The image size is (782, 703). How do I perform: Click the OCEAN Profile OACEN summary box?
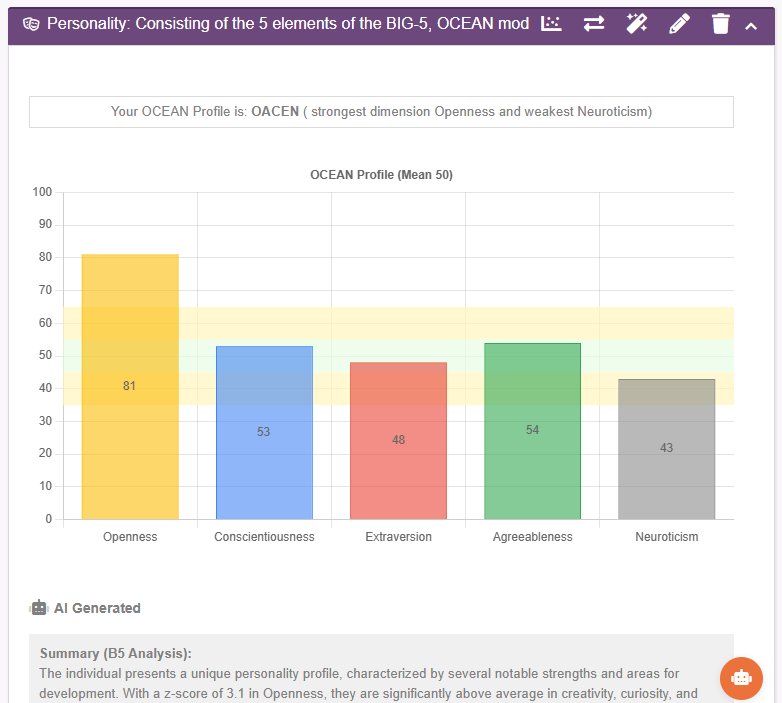pyautogui.click(x=381, y=112)
